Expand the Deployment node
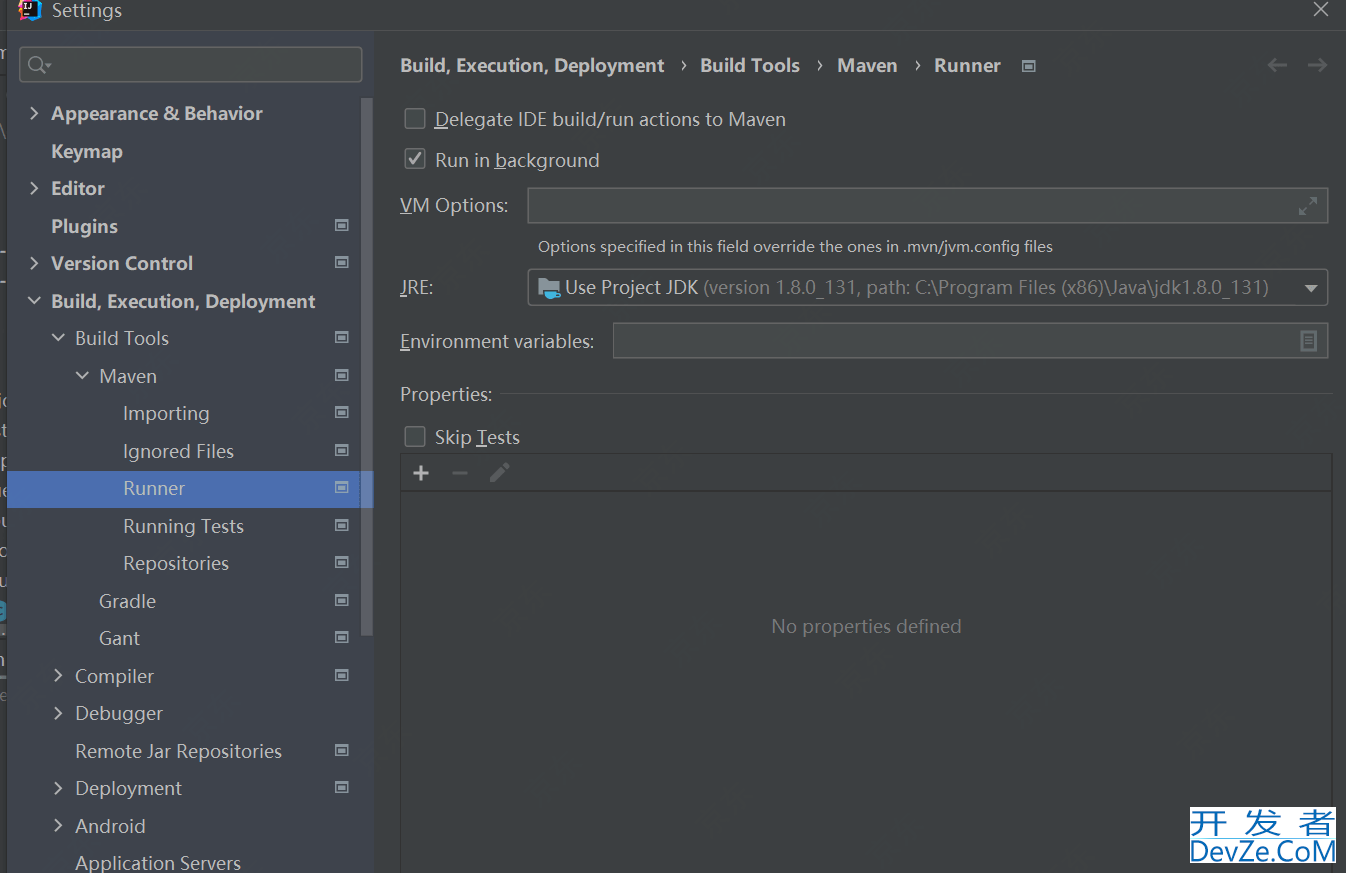Screen dimensions: 1346x873 (x=58, y=788)
